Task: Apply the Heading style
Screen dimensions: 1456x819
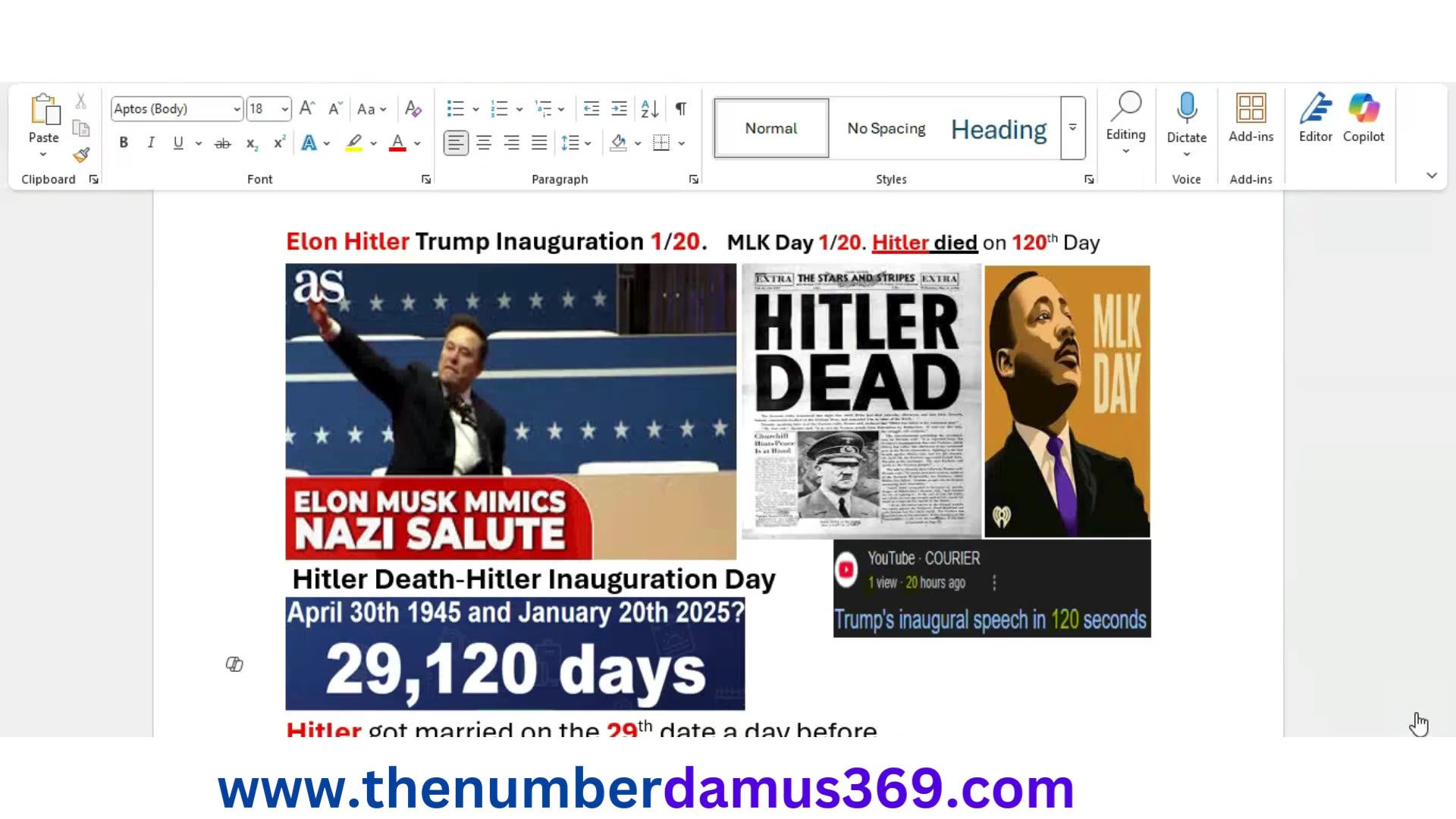Action: point(998,128)
